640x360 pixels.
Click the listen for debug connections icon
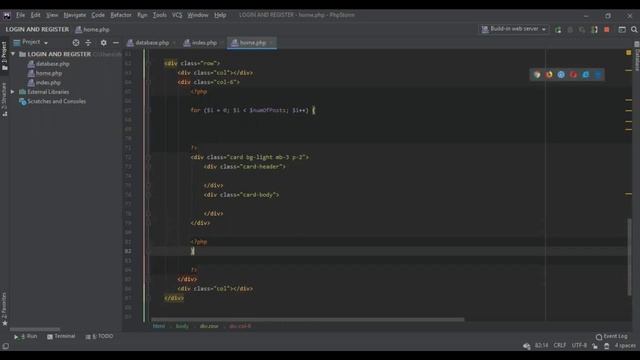(595, 29)
